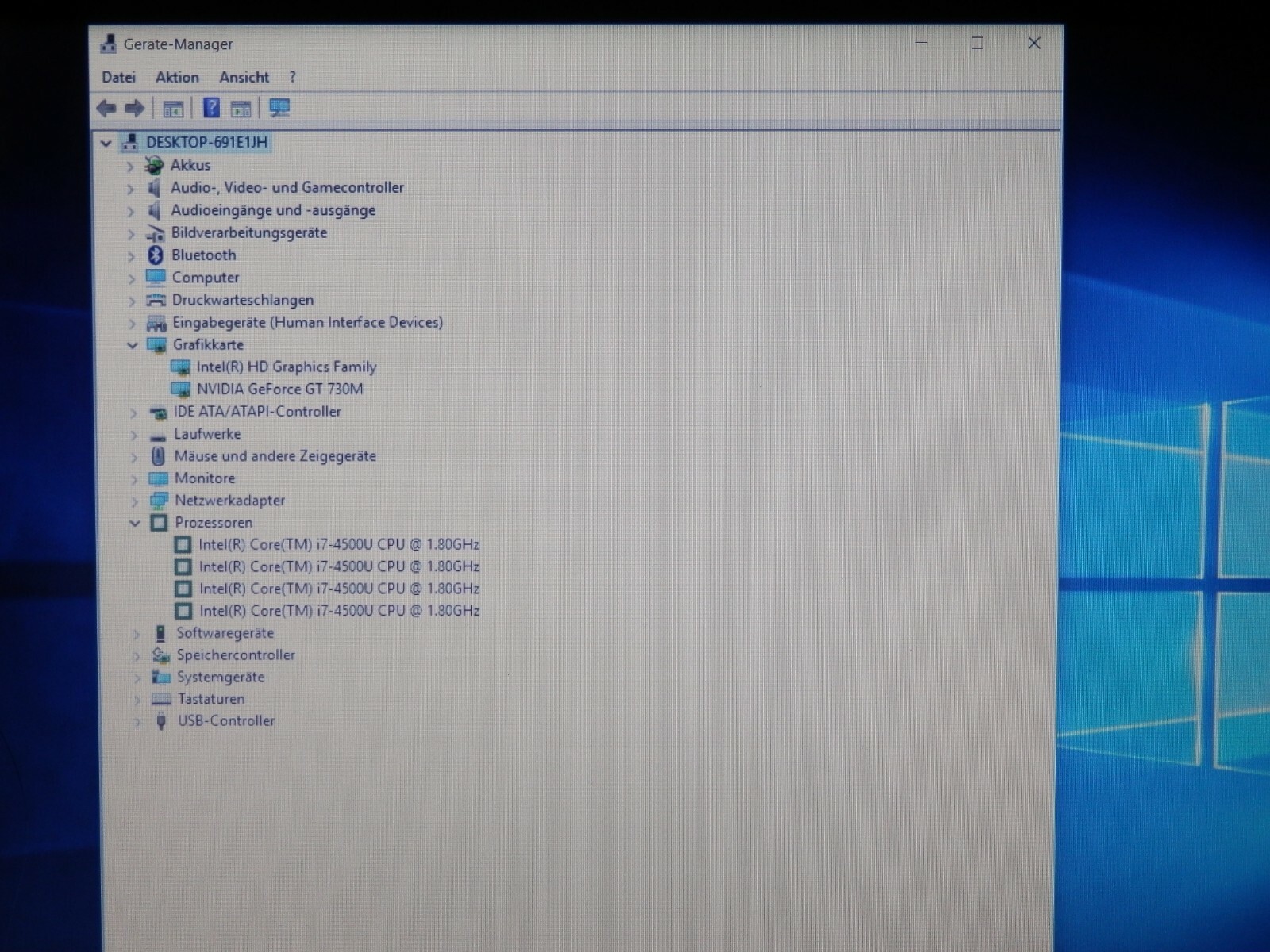The image size is (1270, 952).
Task: Click the Tastaturen keyboard icon
Action: pos(161,699)
